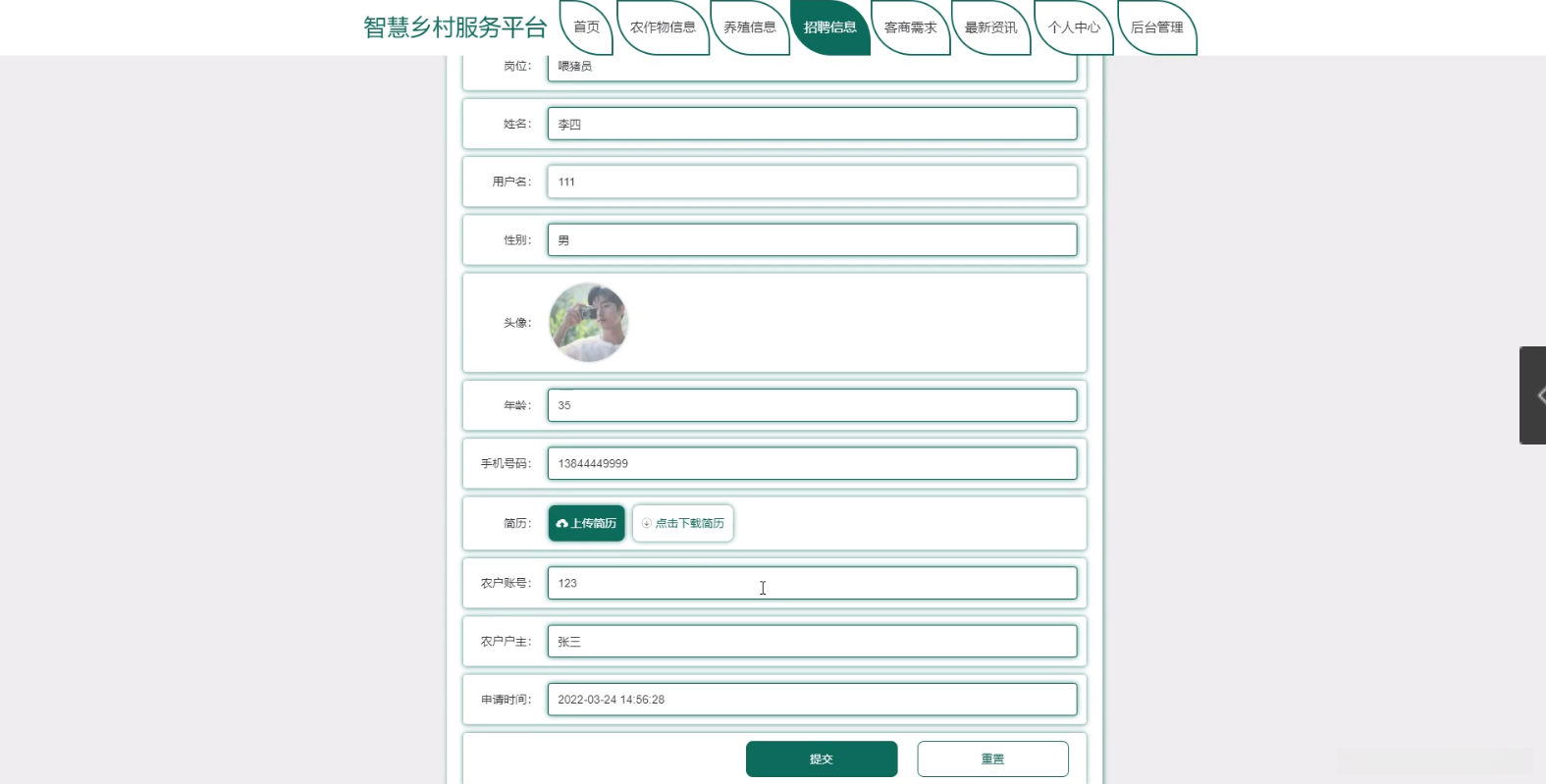Click the 智慧乡村服务平台 site title
This screenshot has height=784, width=1546.
click(x=455, y=27)
